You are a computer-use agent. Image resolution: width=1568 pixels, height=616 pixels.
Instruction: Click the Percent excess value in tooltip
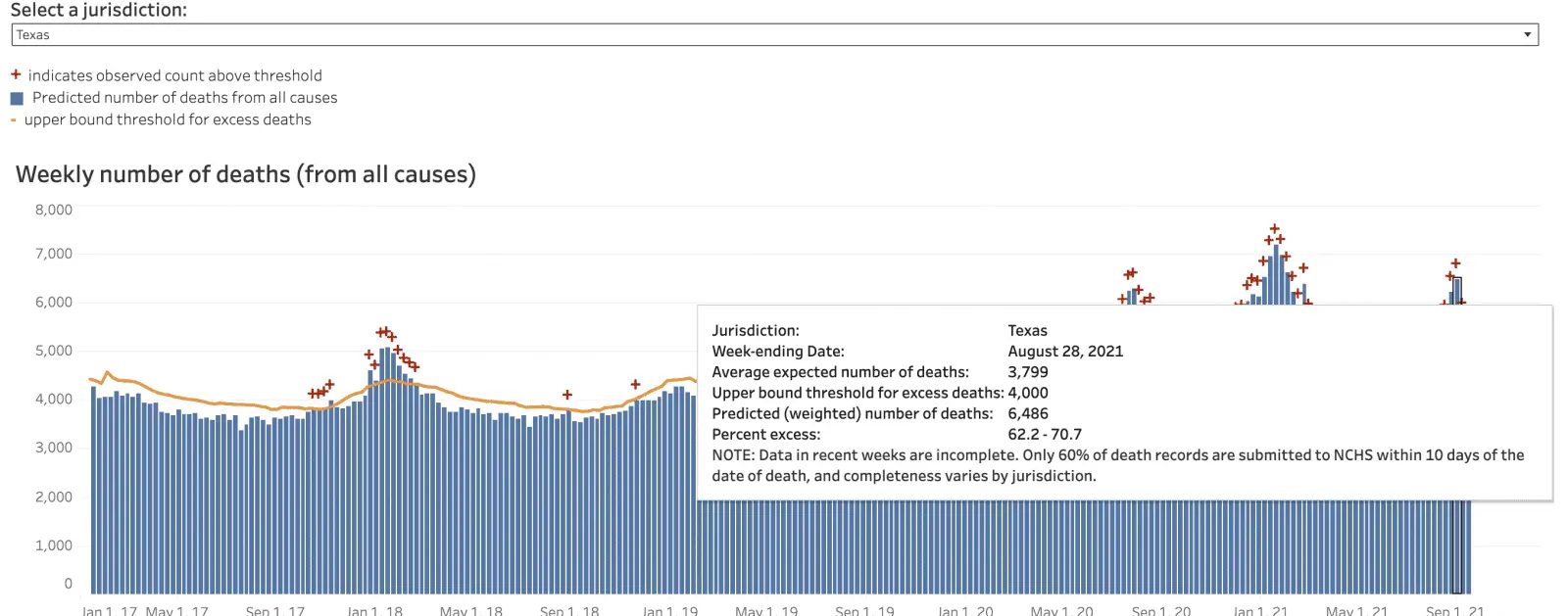(1045, 434)
